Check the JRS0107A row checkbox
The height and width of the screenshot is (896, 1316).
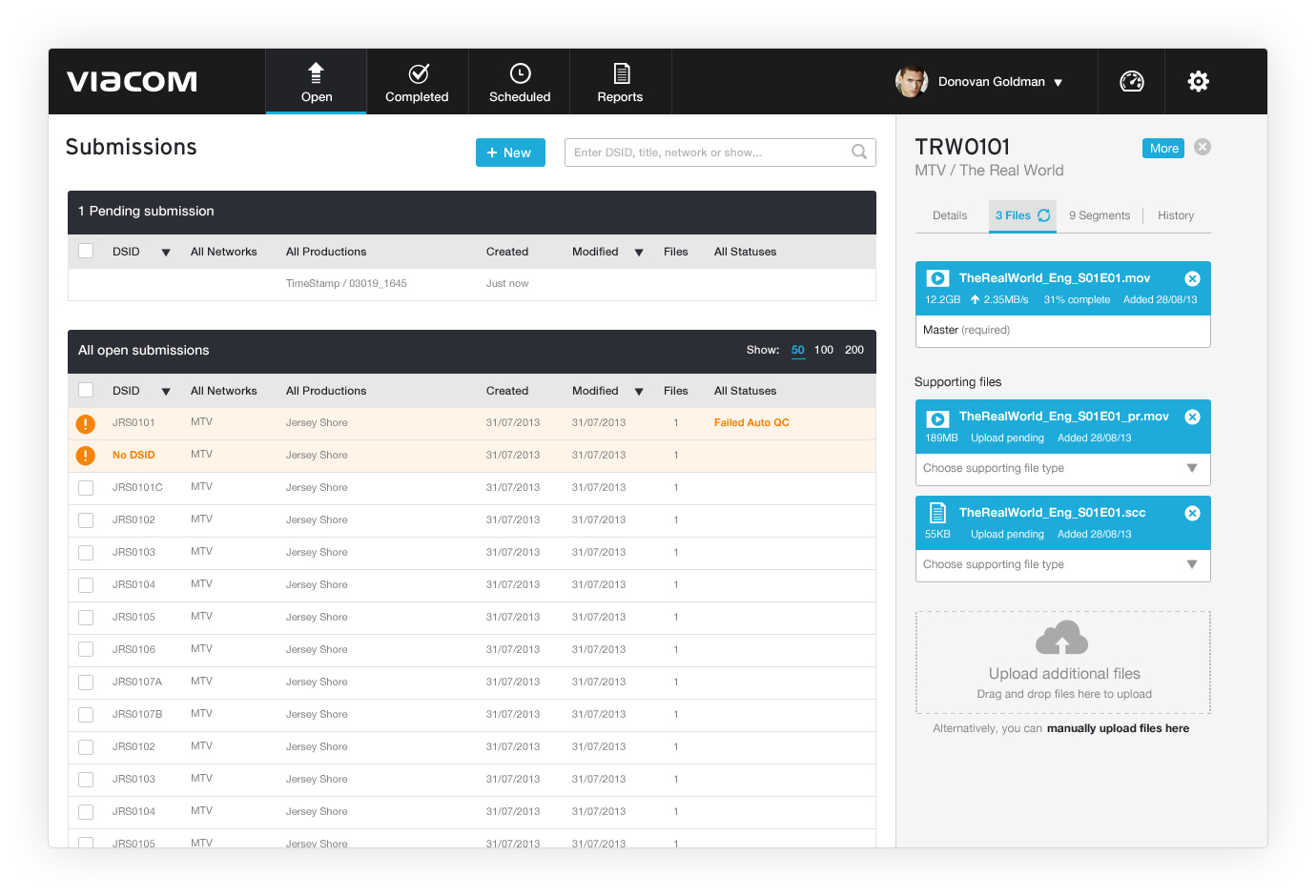(x=86, y=682)
